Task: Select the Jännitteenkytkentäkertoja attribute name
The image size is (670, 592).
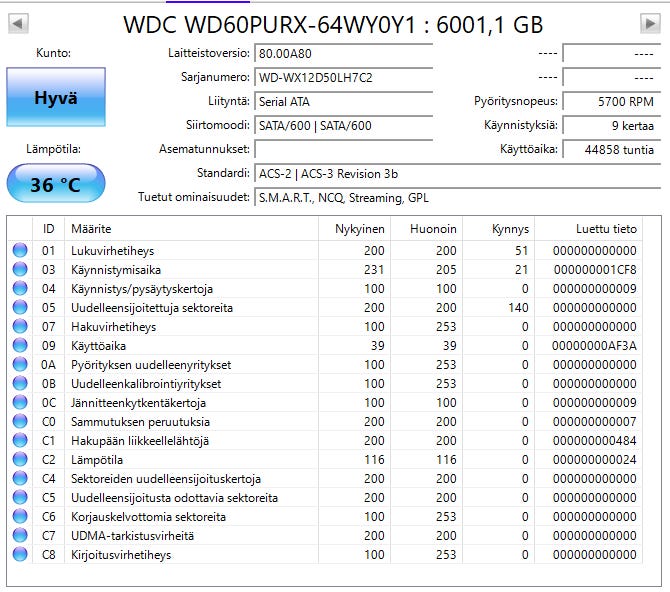Action: point(138,403)
